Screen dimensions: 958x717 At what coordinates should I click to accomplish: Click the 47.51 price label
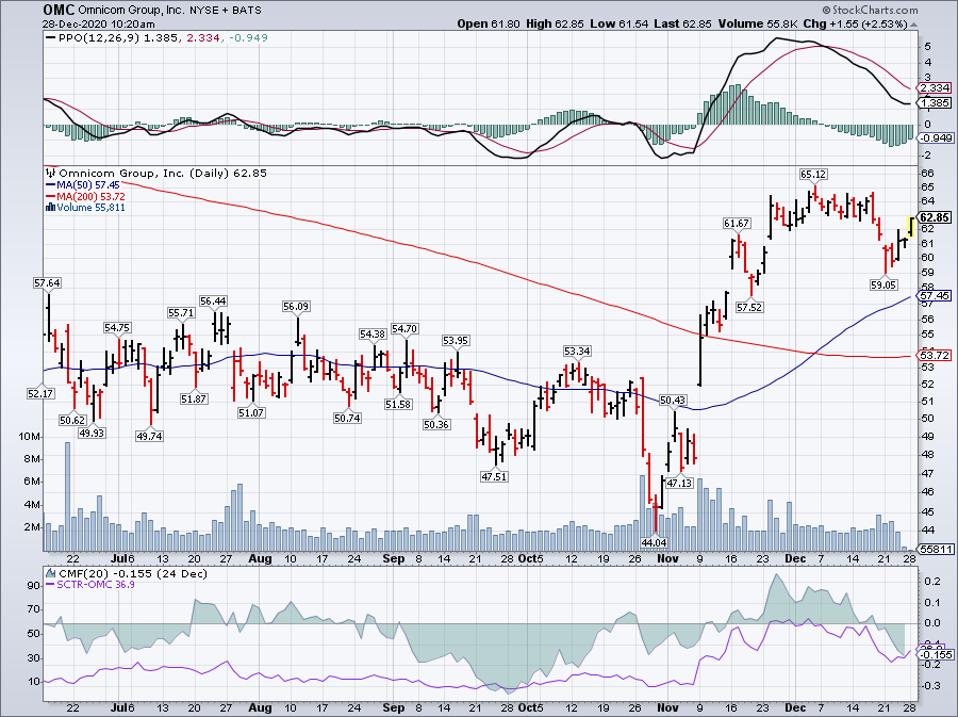point(494,476)
